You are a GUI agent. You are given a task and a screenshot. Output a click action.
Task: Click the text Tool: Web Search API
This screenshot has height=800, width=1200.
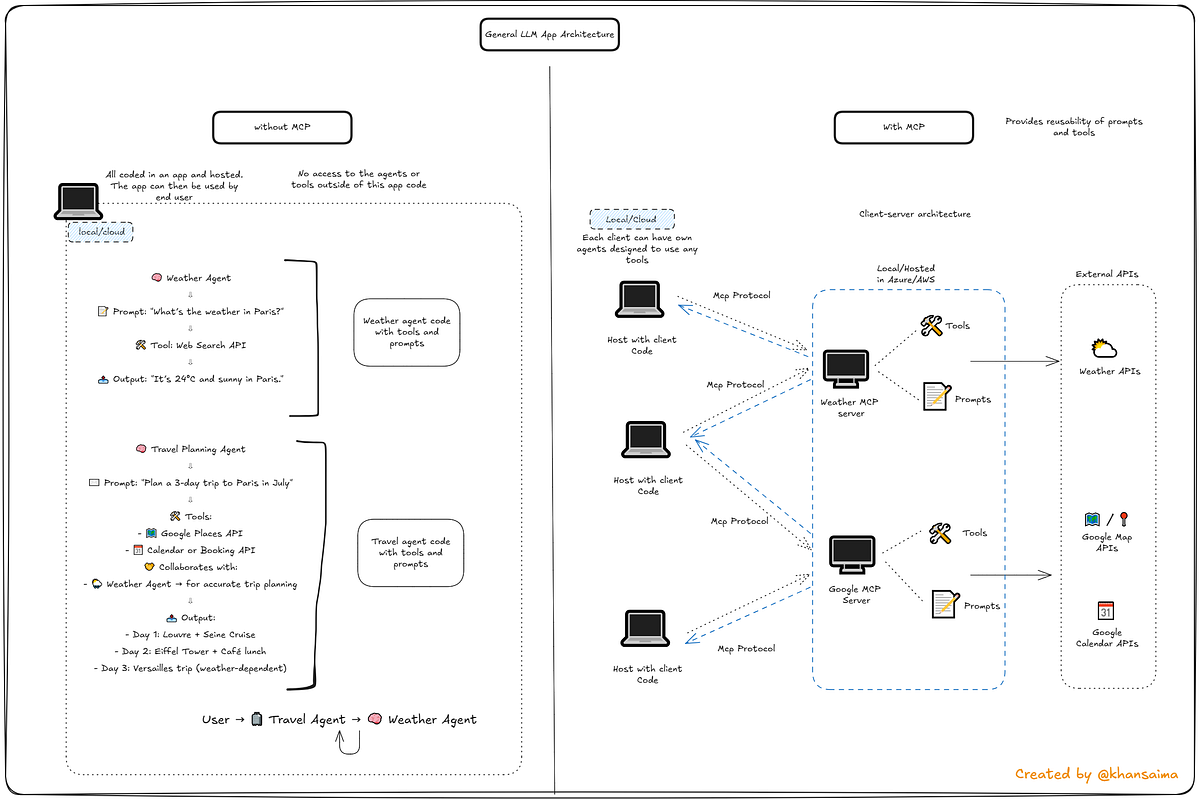click(x=198, y=345)
